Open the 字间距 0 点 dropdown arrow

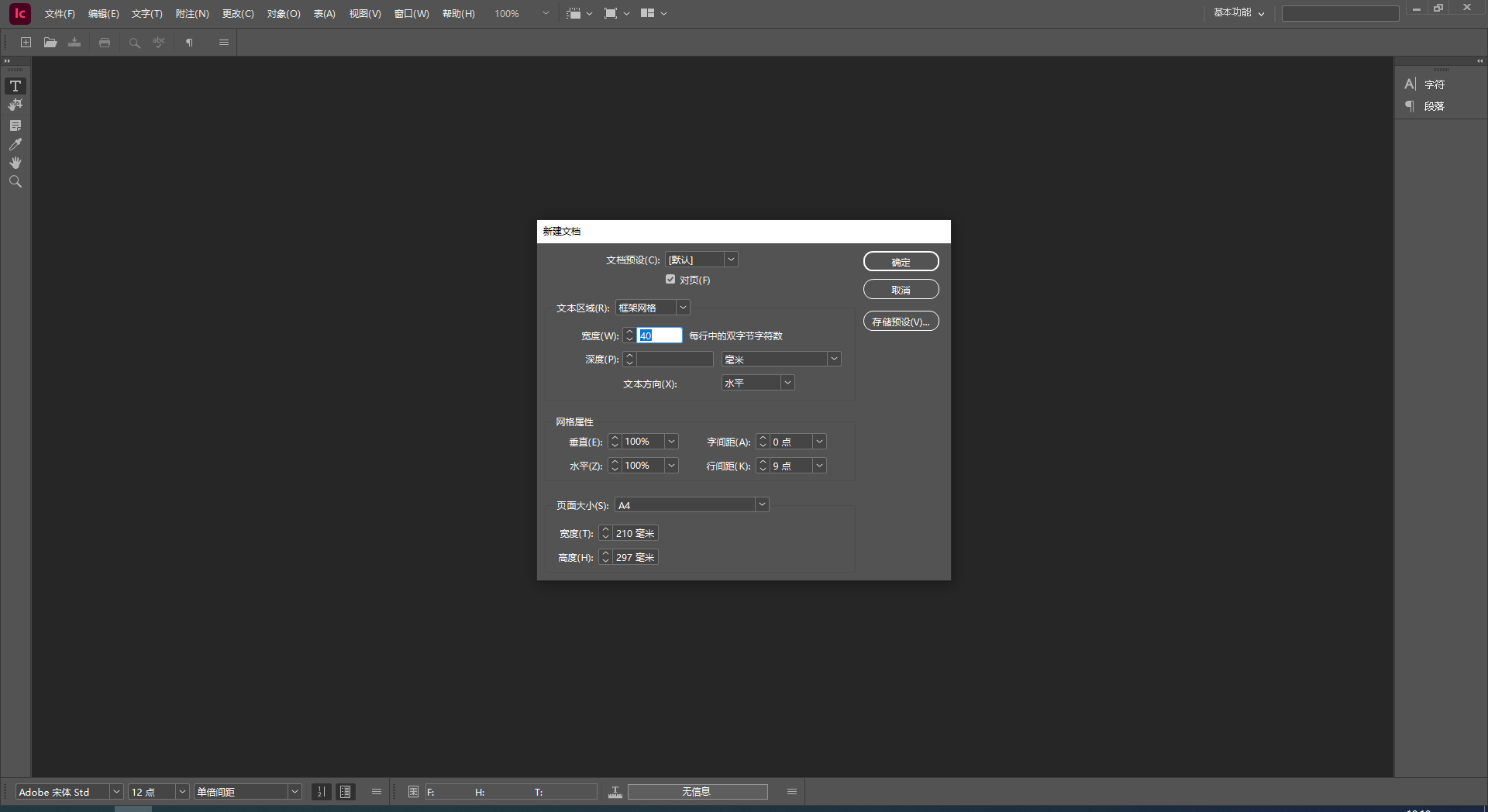[819, 442]
